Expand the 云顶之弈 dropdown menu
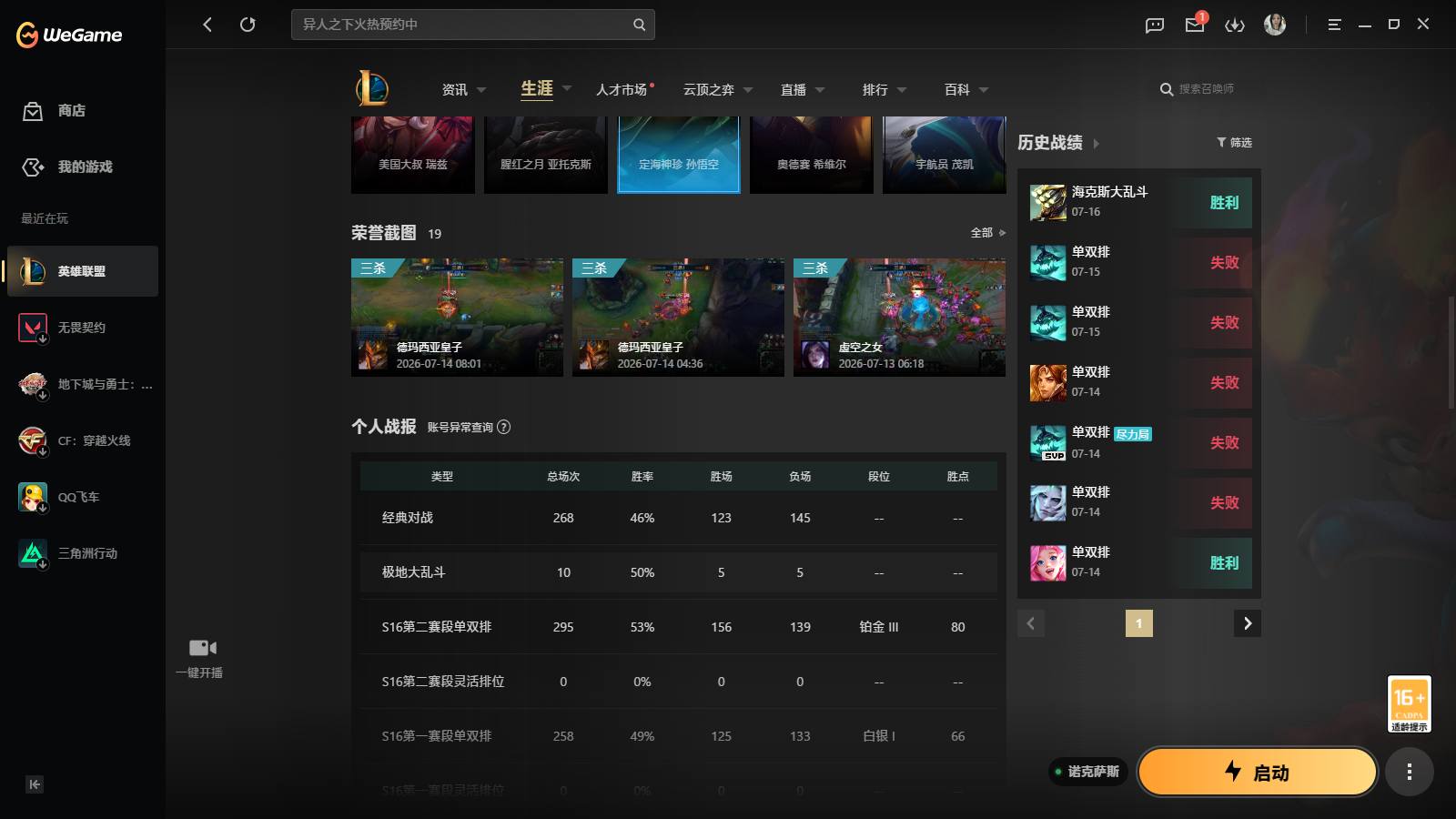 pyautogui.click(x=748, y=90)
